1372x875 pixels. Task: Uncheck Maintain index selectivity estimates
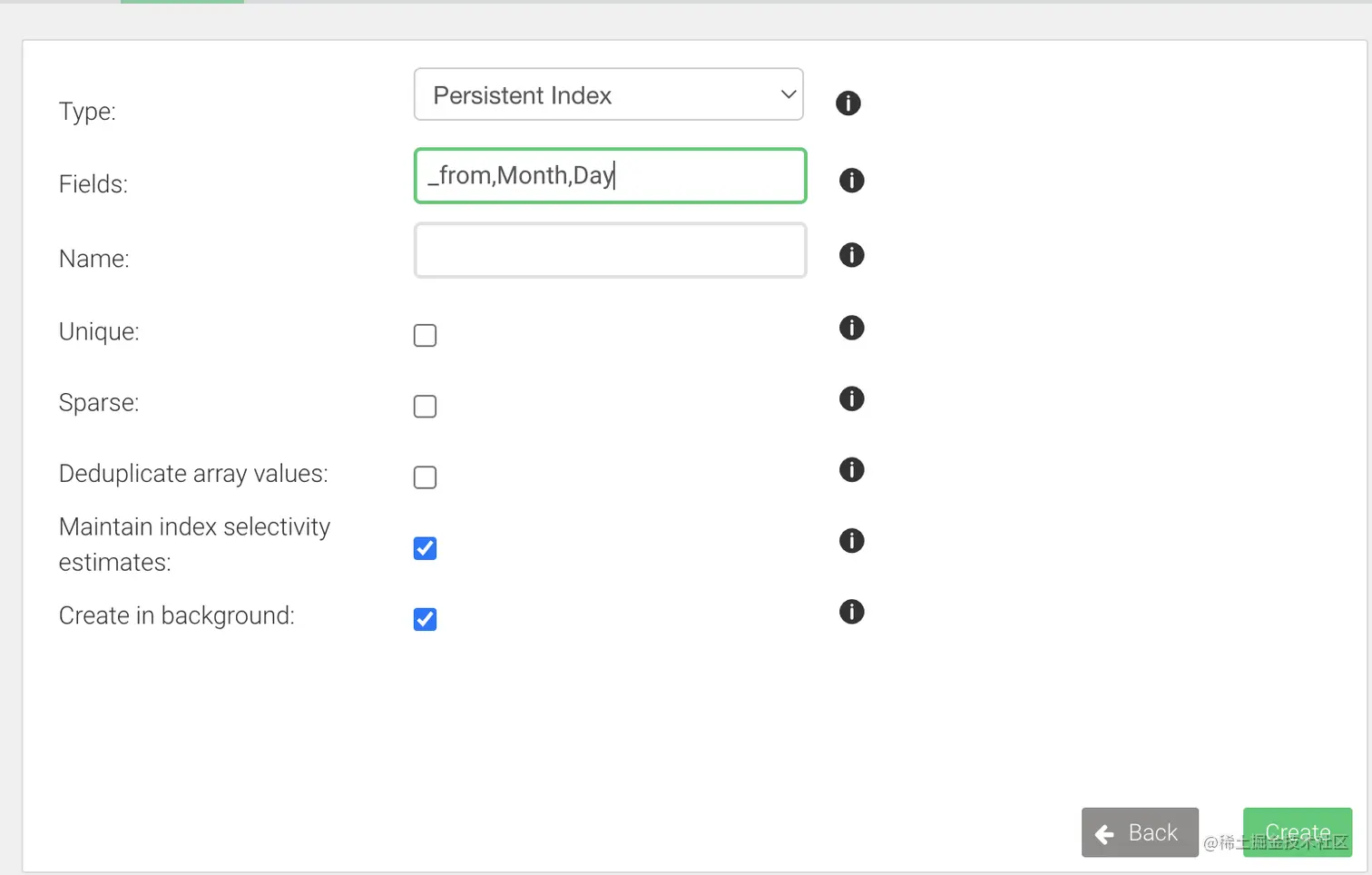[x=425, y=548]
